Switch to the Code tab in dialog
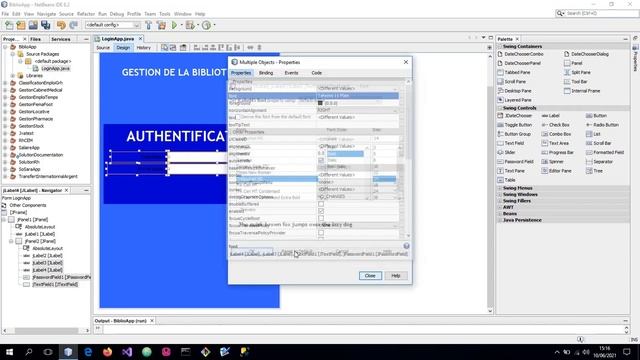 click(317, 73)
